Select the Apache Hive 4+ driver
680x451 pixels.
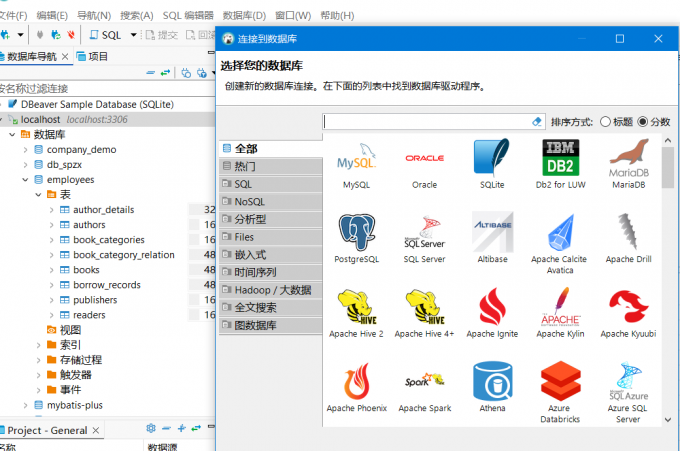pyautogui.click(x=424, y=314)
